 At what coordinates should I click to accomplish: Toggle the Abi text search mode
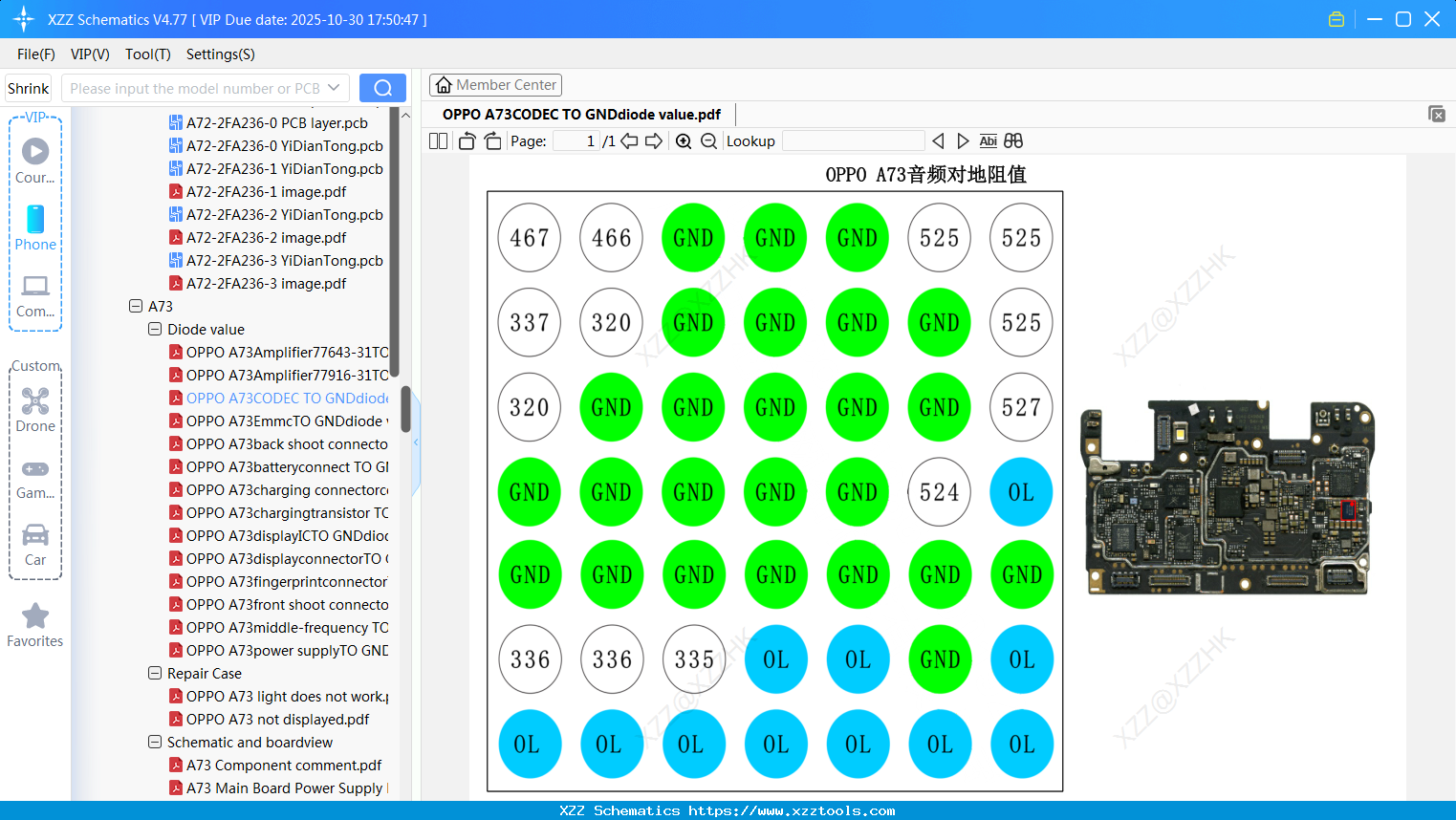(988, 140)
